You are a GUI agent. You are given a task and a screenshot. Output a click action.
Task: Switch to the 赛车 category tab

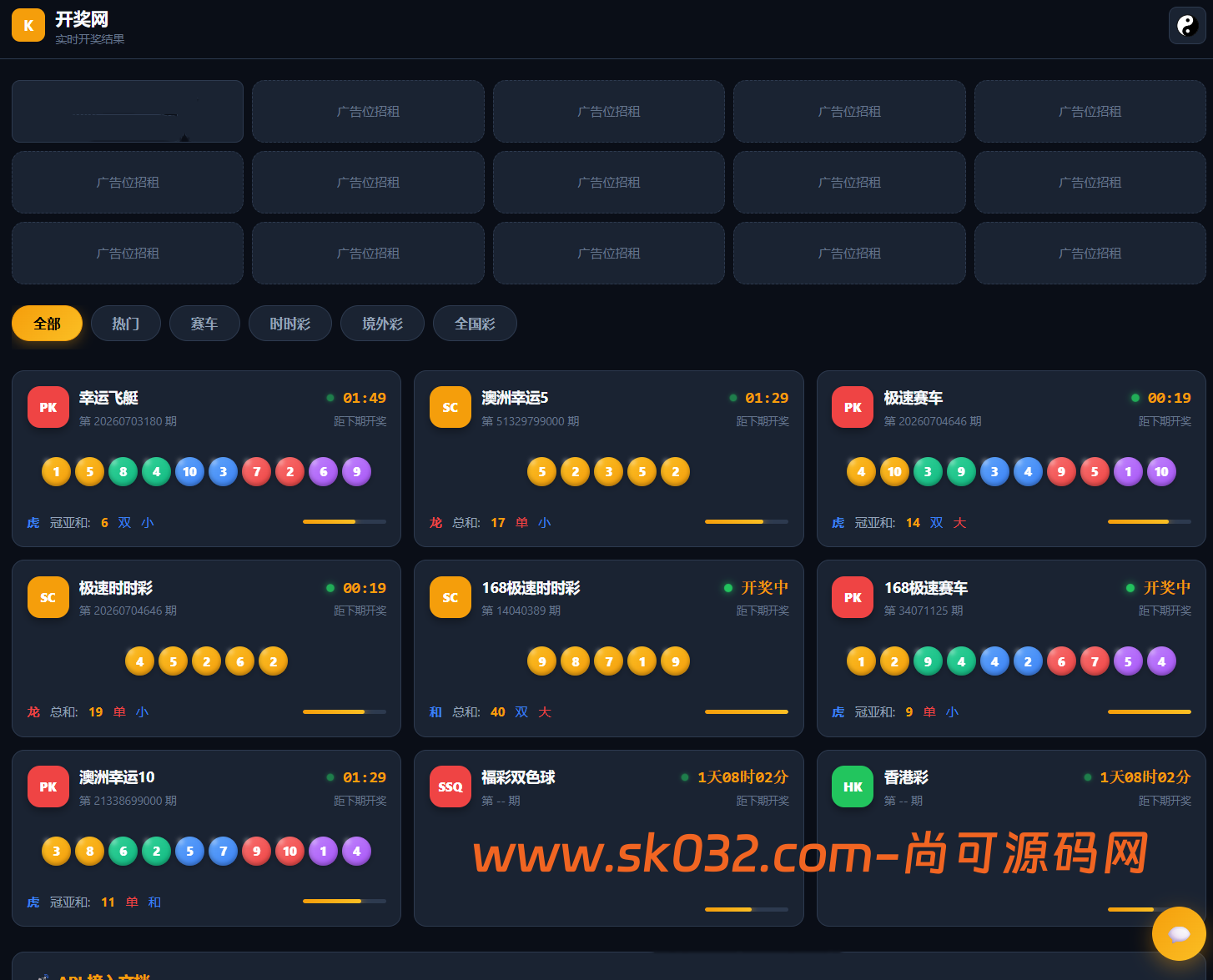[204, 324]
